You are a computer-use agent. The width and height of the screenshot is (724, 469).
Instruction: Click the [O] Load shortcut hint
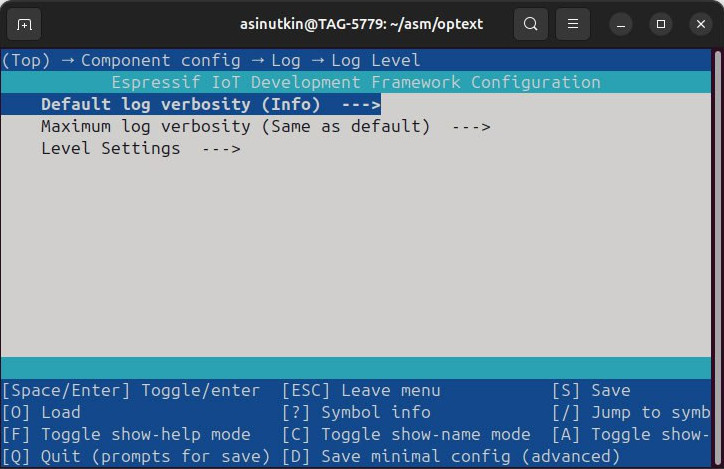(41, 412)
